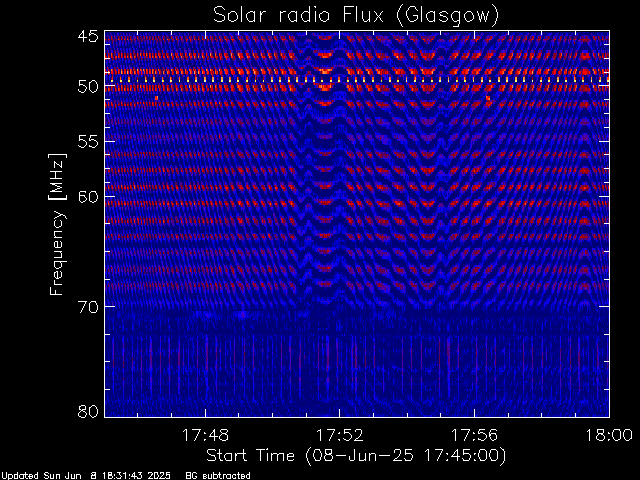The width and height of the screenshot is (640, 480).
Task: Click the 'BG subtracted' note
Action: [218, 476]
